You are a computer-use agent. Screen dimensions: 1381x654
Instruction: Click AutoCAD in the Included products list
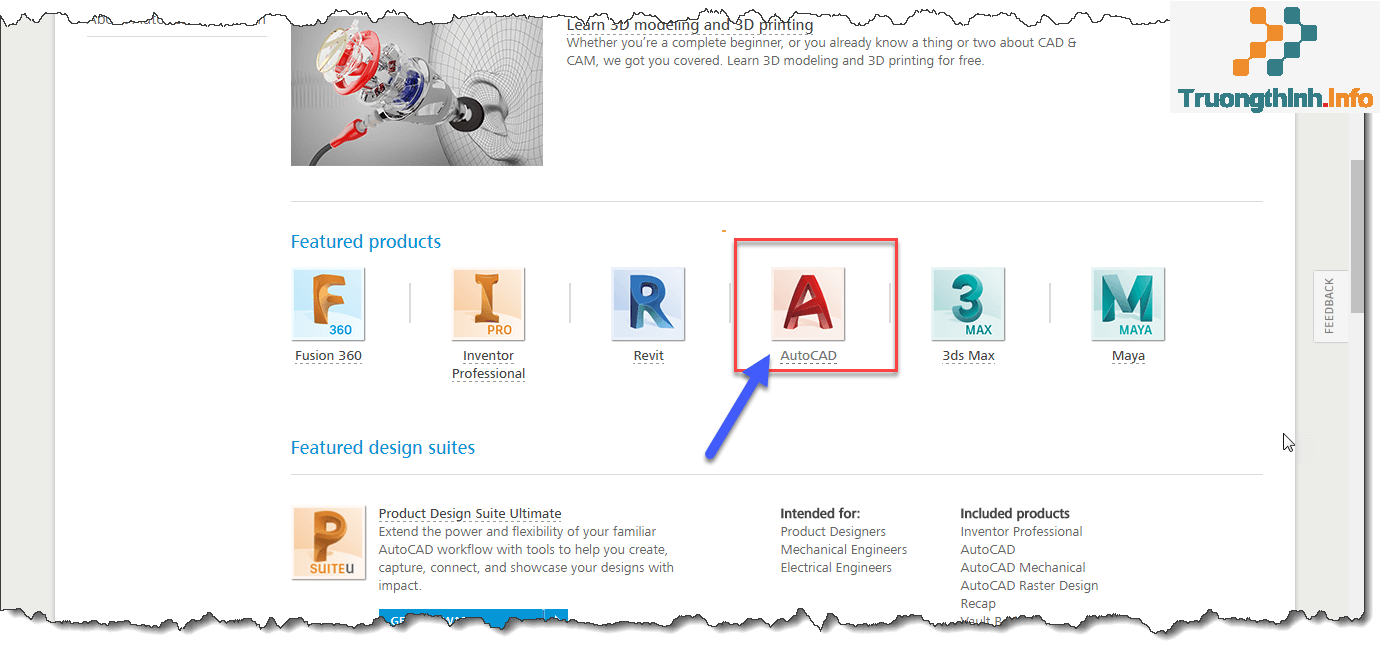(988, 550)
